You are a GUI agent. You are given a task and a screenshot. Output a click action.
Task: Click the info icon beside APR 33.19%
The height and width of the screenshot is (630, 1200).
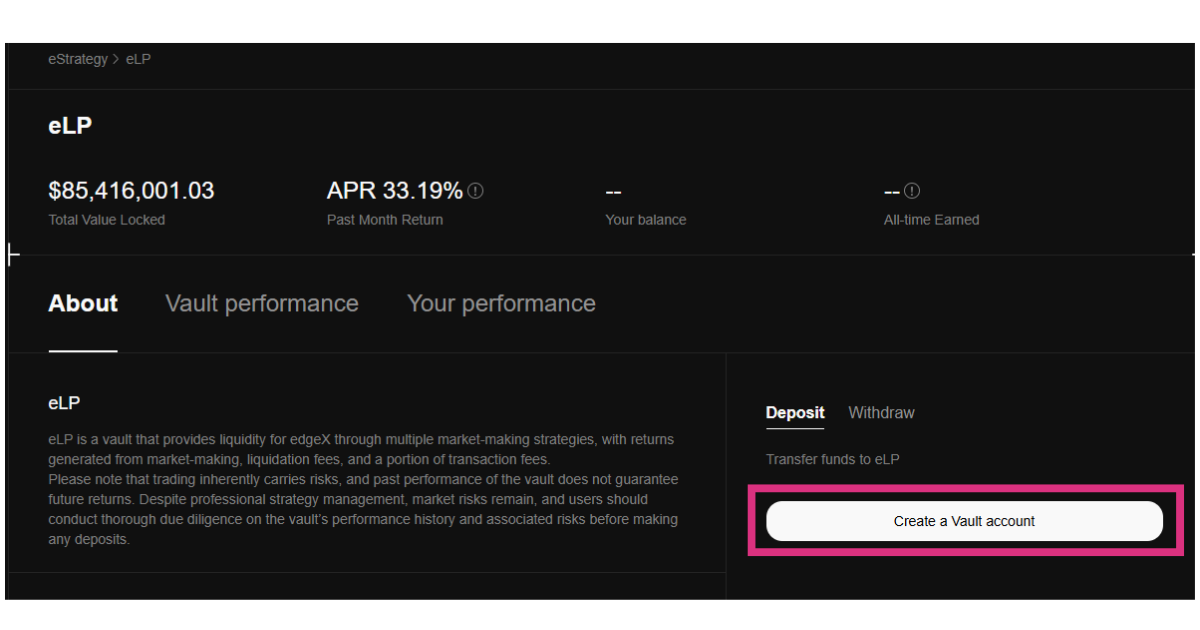click(x=476, y=191)
